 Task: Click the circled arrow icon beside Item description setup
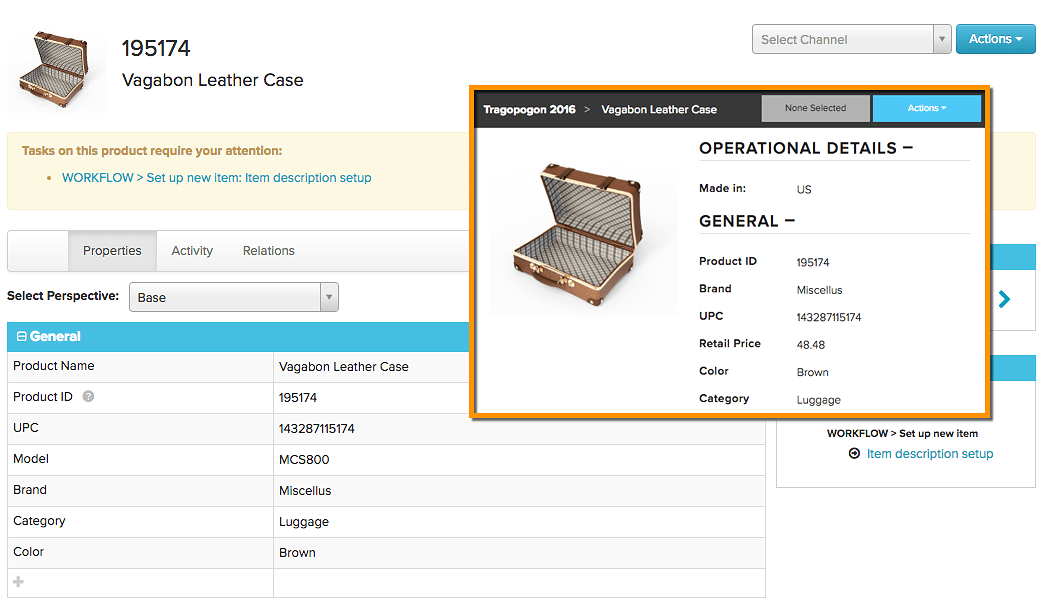[x=854, y=453]
